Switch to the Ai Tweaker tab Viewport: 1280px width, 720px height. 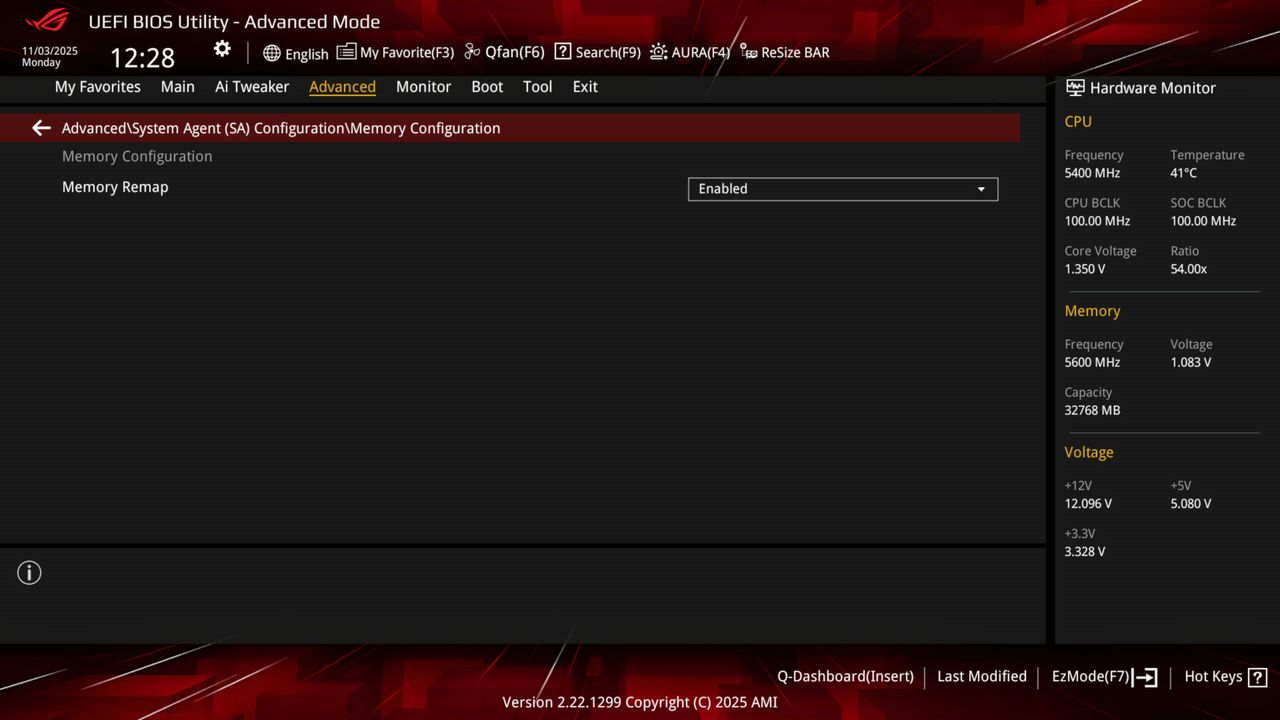click(252, 87)
